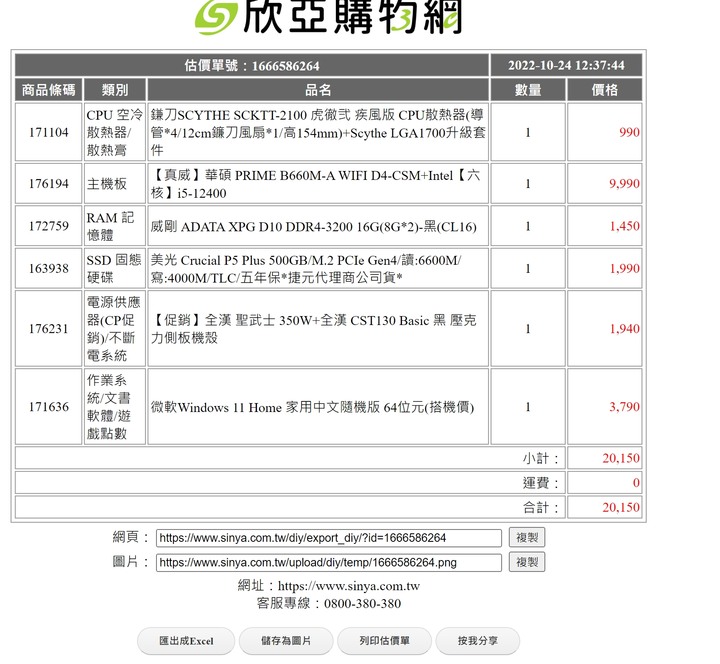The width and height of the screenshot is (720, 664).
Task: Select the quote number 估價單號：1666586264 header
Action: pyautogui.click(x=252, y=65)
